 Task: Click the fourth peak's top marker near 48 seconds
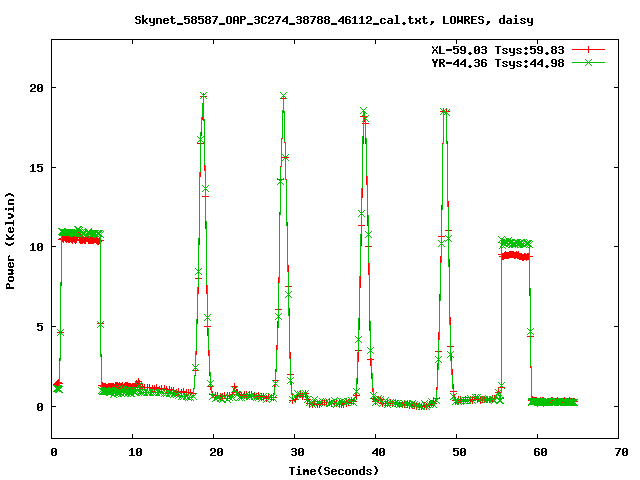tap(444, 111)
